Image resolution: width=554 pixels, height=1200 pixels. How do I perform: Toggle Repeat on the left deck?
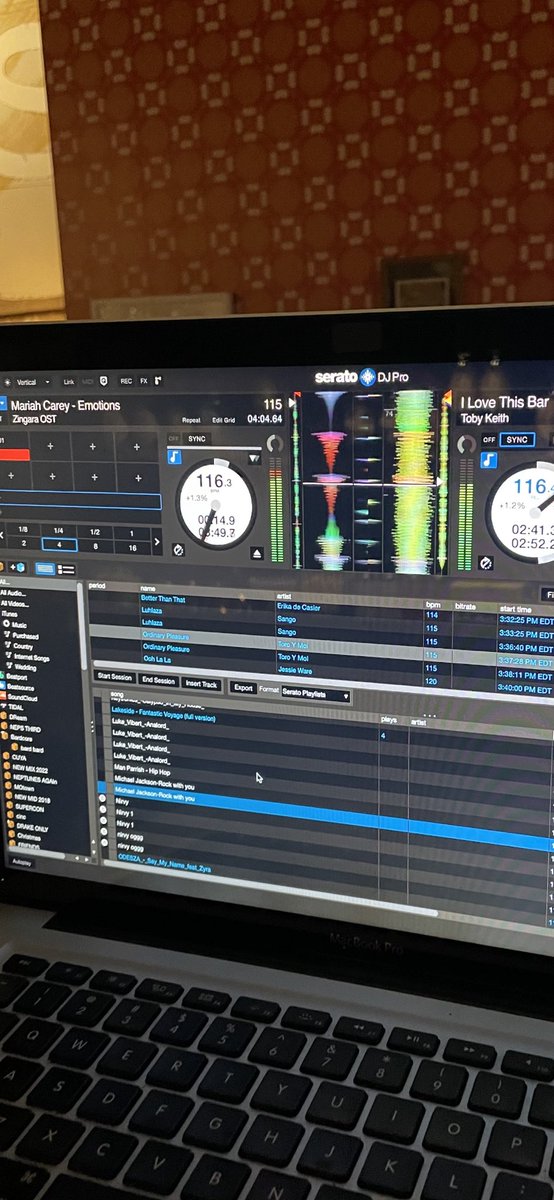(191, 420)
